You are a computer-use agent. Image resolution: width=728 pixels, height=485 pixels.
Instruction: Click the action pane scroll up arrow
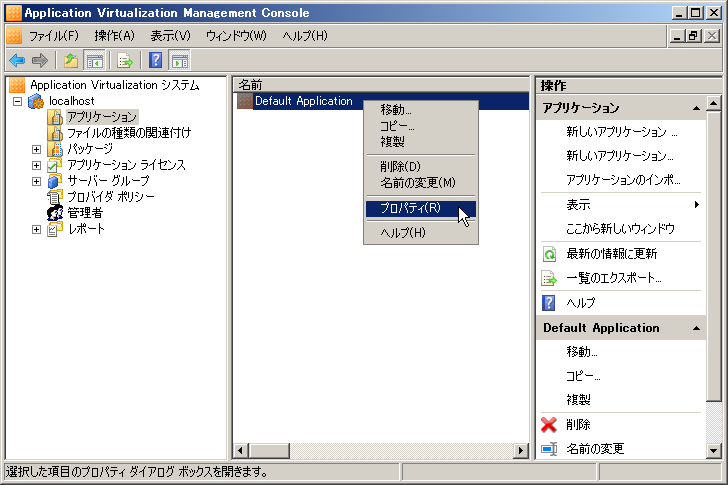(713, 103)
